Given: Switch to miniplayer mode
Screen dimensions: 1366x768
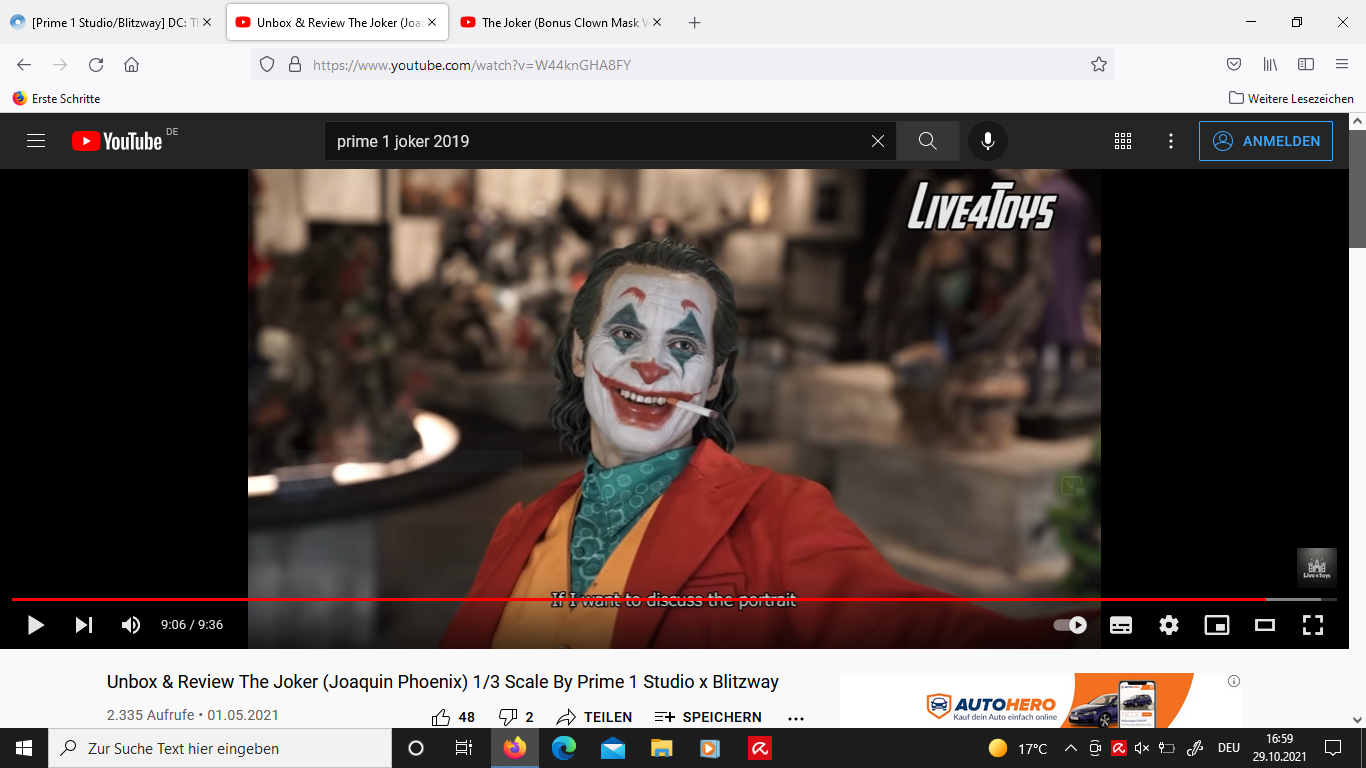Looking at the screenshot, I should point(1217,625).
